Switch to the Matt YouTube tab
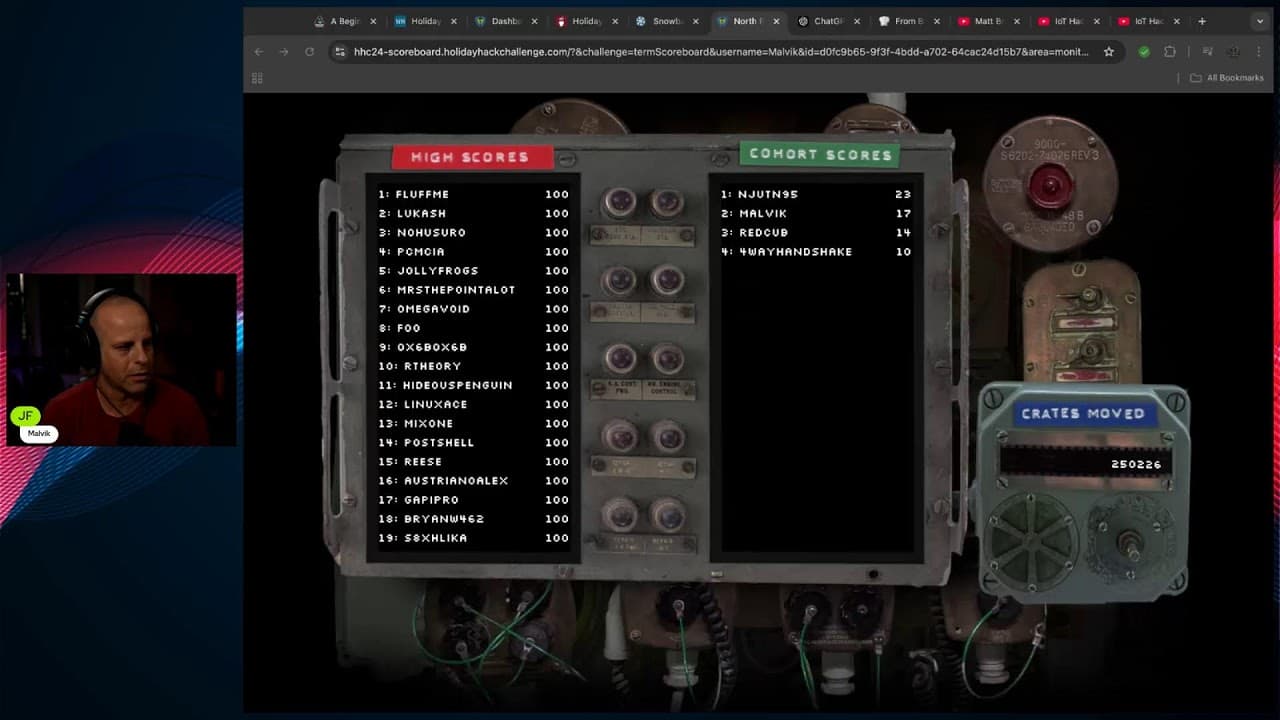 [980, 21]
